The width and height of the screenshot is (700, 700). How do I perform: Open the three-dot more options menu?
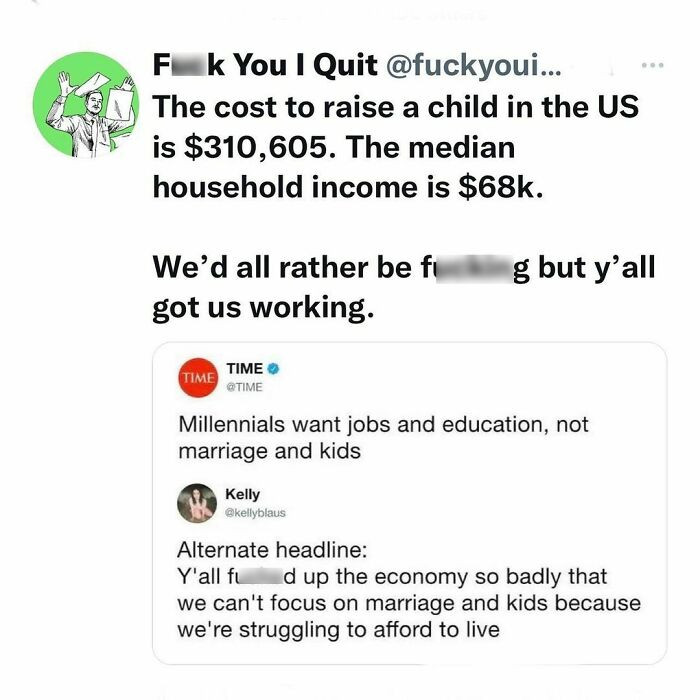(652, 66)
